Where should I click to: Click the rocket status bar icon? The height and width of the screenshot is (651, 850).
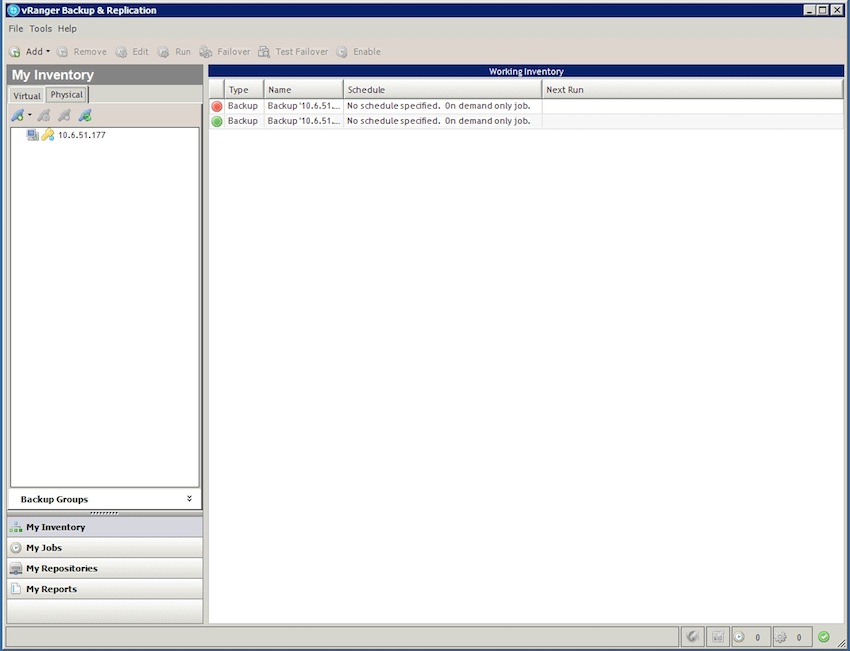point(692,637)
